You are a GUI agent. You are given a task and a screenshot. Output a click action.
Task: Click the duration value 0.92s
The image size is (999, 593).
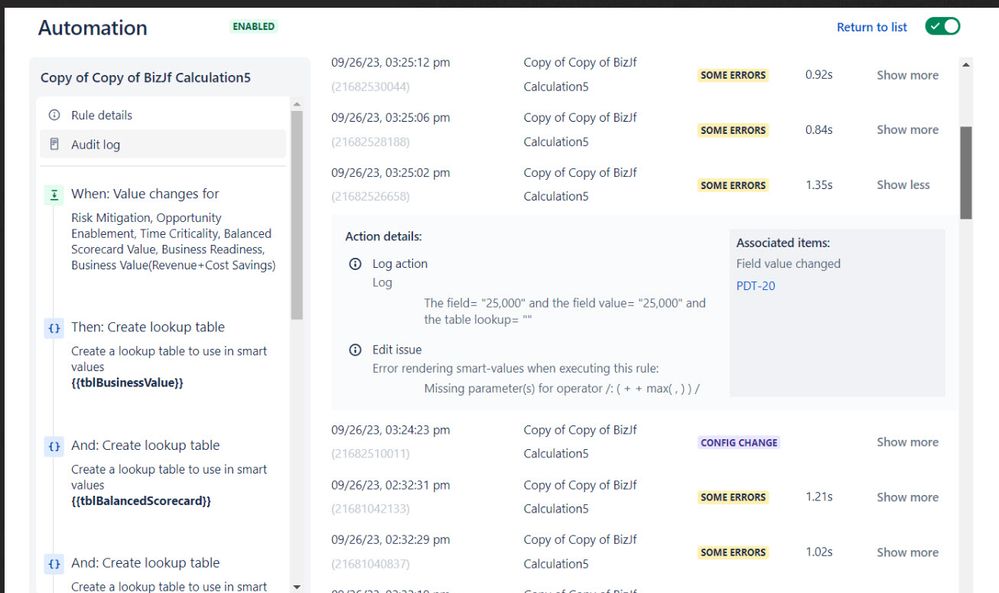[x=819, y=75]
